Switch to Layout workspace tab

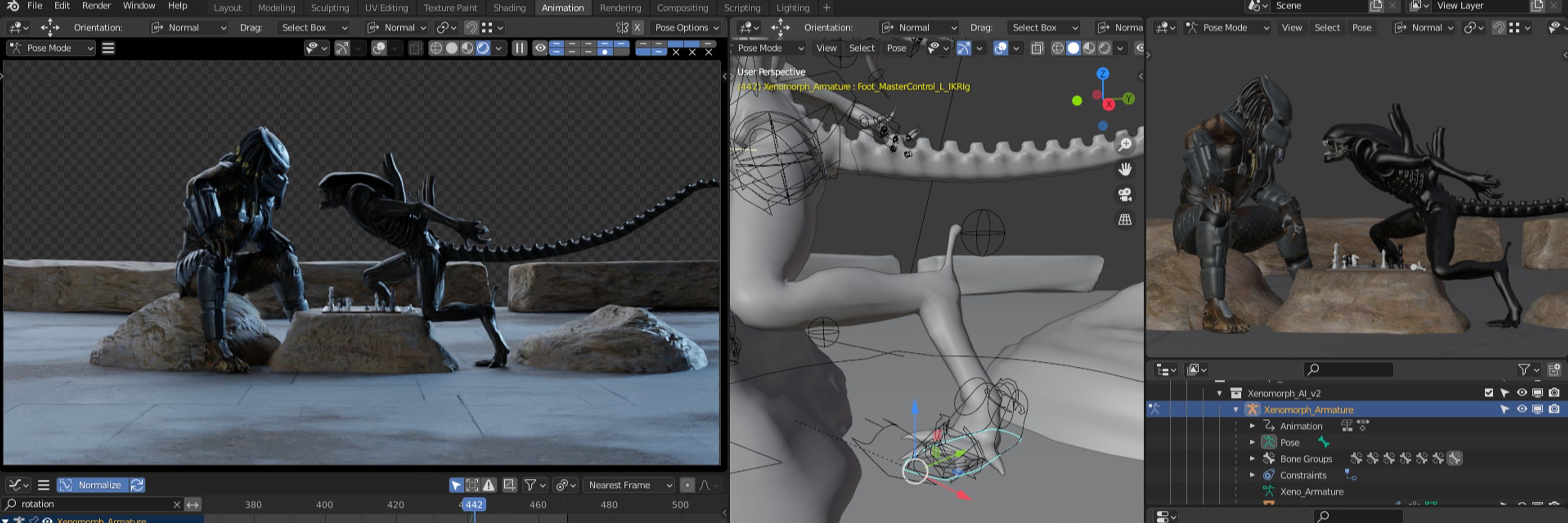228,8
